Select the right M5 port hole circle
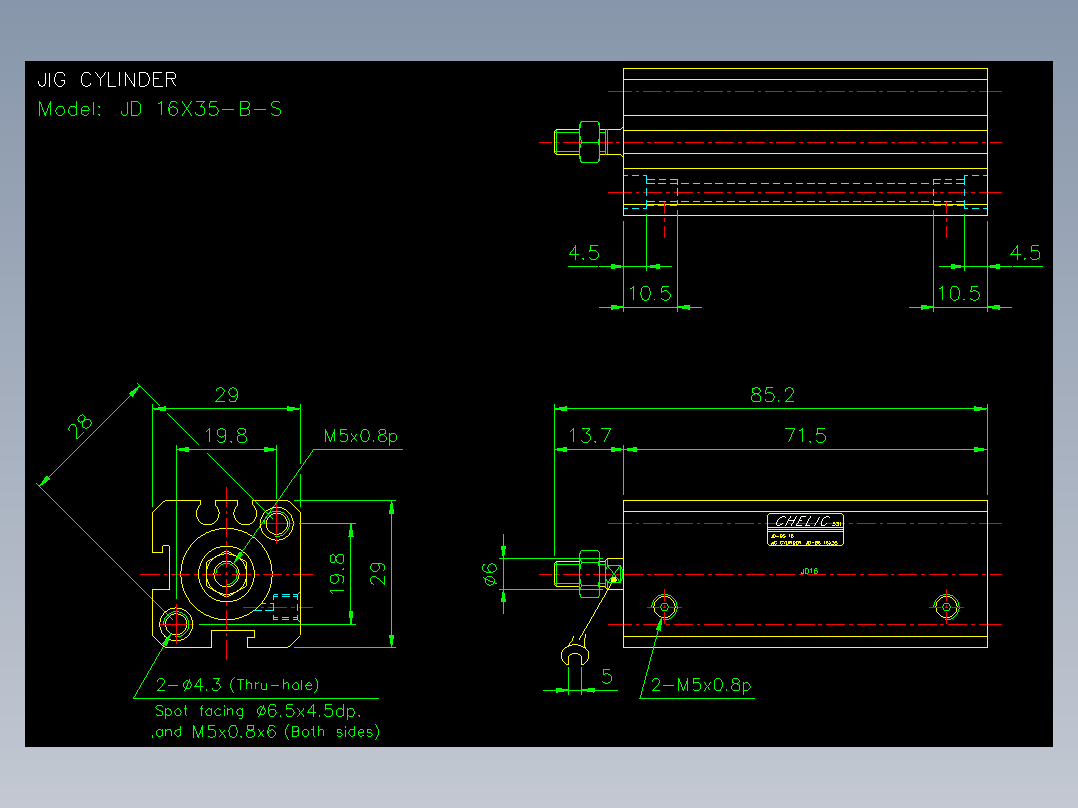Image resolution: width=1078 pixels, height=808 pixels. (947, 607)
